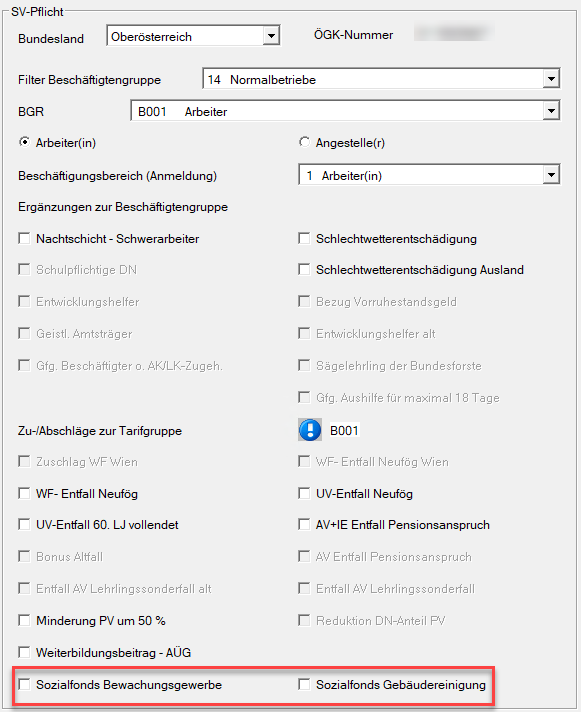Open the Bundesland dropdown
The image size is (581, 712).
271,36
